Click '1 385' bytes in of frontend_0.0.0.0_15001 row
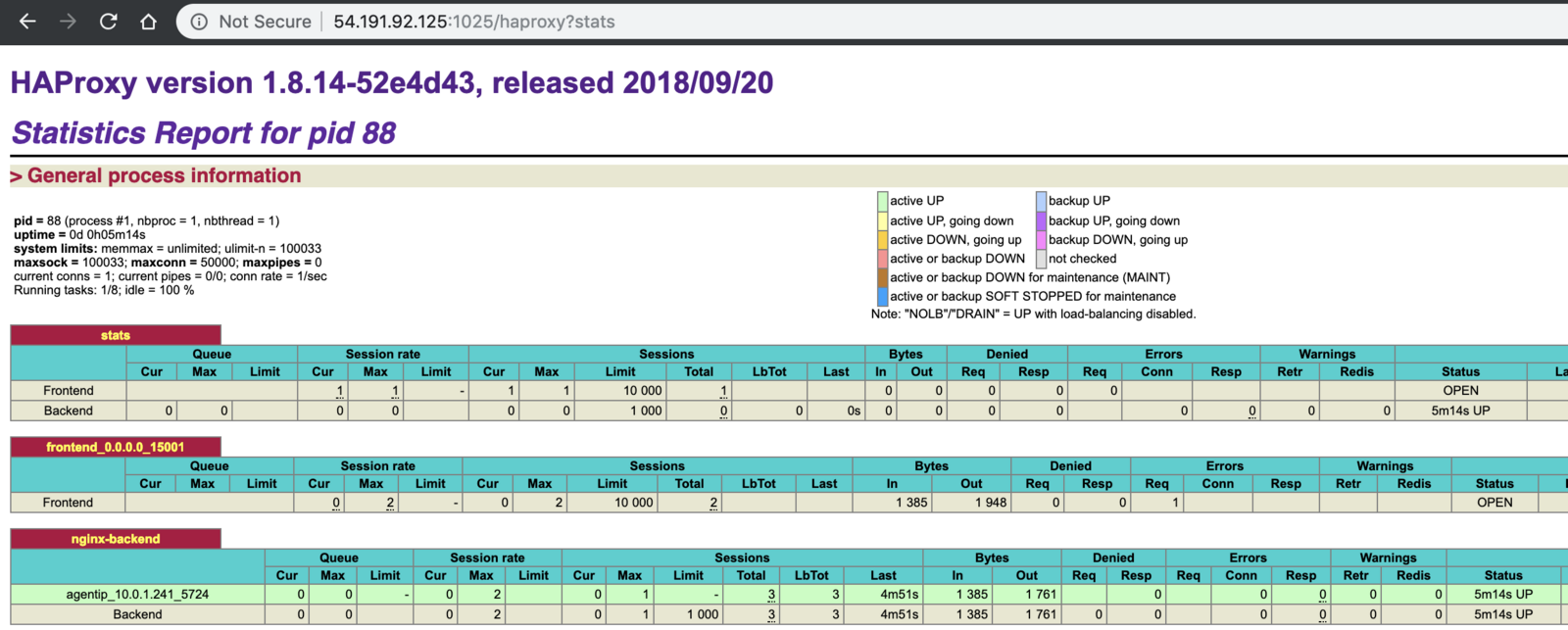The height and width of the screenshot is (630, 1568). [911, 503]
